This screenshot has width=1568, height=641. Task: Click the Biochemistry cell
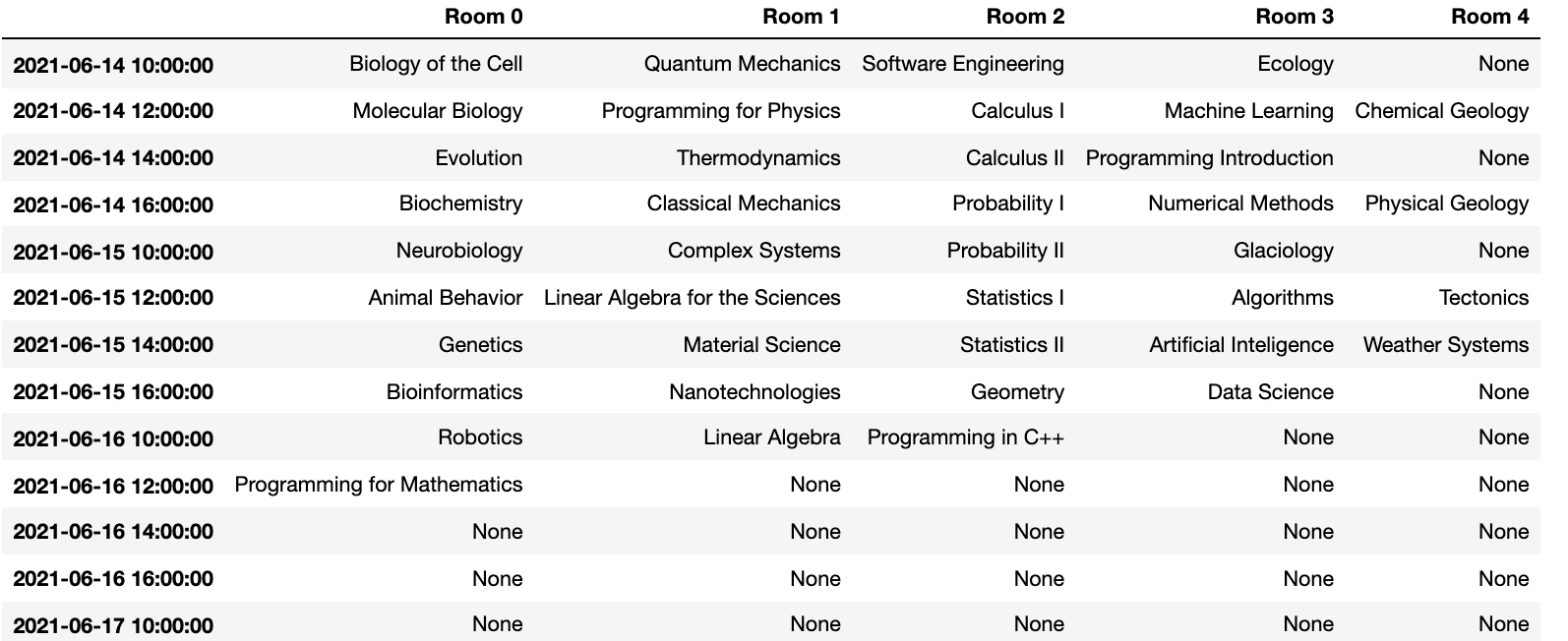point(460,204)
